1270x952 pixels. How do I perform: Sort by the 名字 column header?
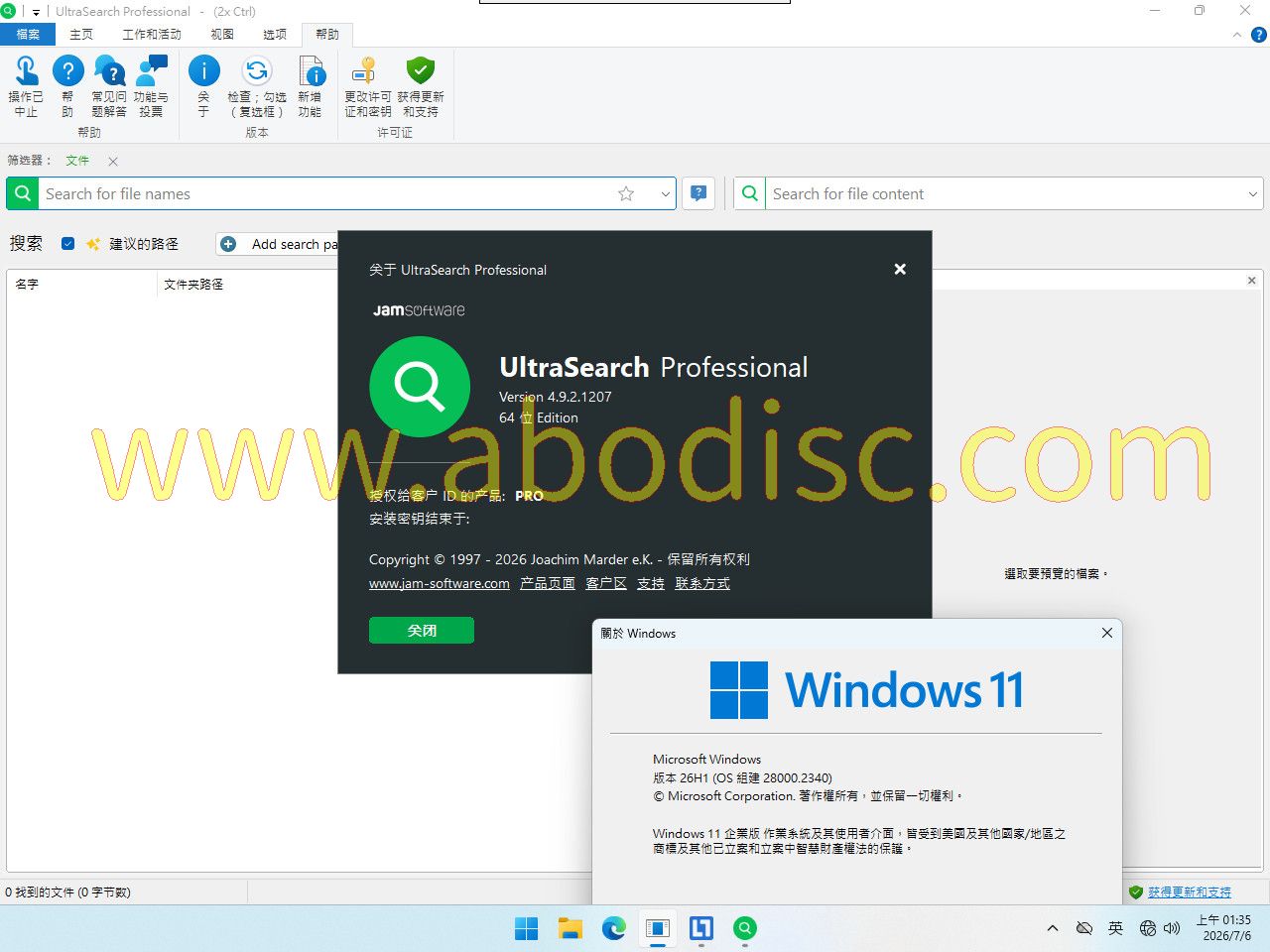[x=83, y=285]
